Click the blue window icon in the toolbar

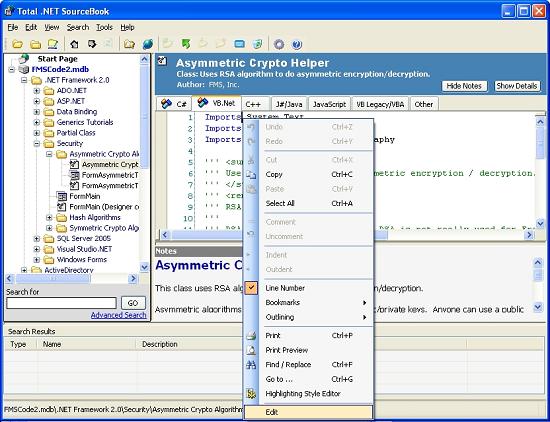click(240, 44)
